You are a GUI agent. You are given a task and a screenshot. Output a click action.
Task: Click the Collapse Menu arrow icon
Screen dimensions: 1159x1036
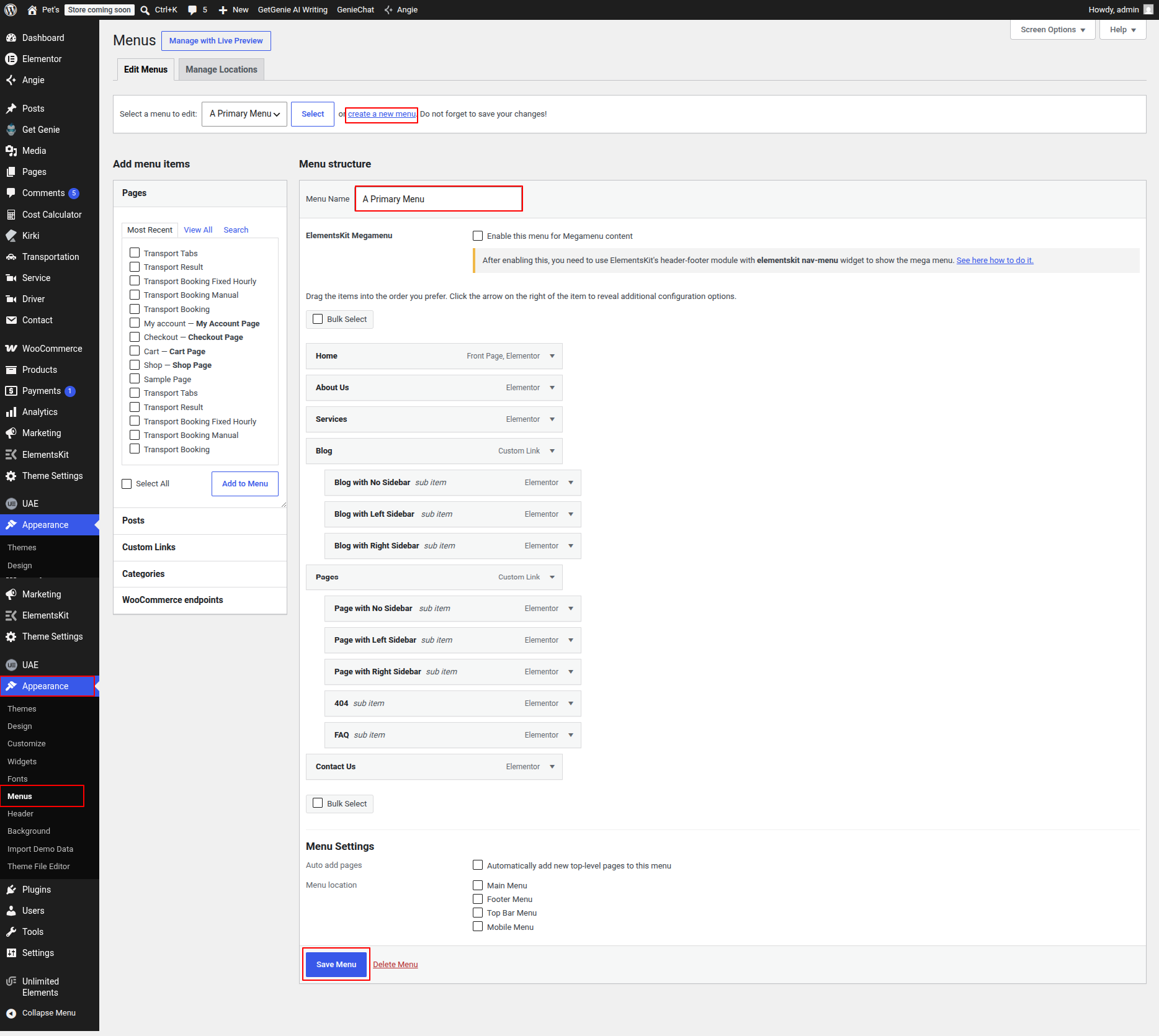point(11,1013)
